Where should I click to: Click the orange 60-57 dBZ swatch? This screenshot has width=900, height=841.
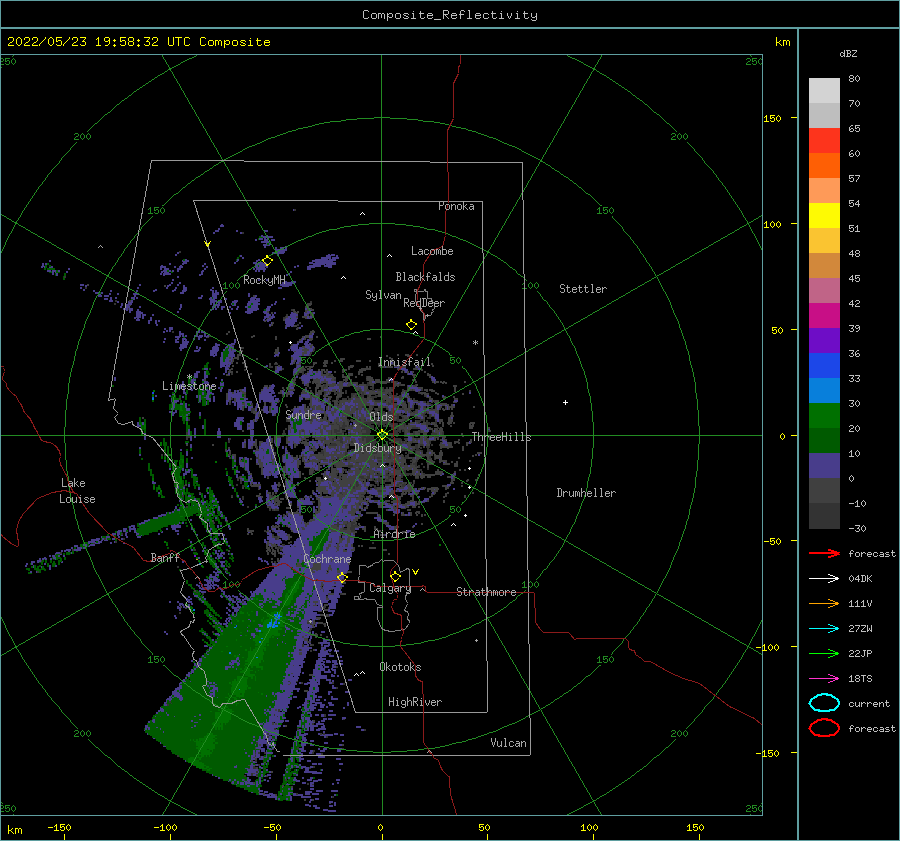(824, 166)
